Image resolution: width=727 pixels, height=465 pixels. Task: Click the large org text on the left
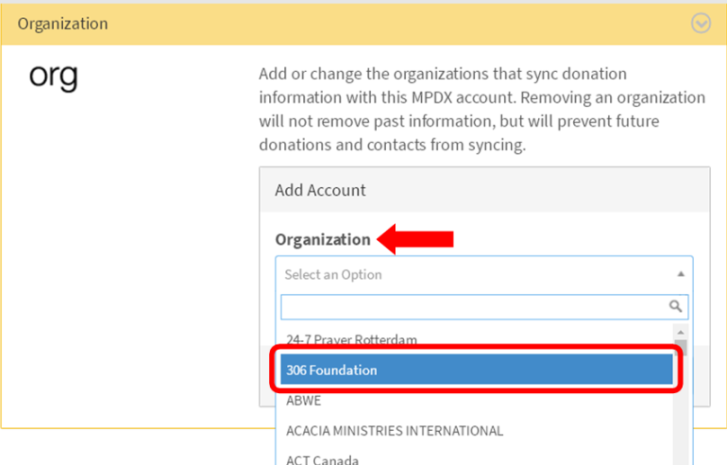53,76
